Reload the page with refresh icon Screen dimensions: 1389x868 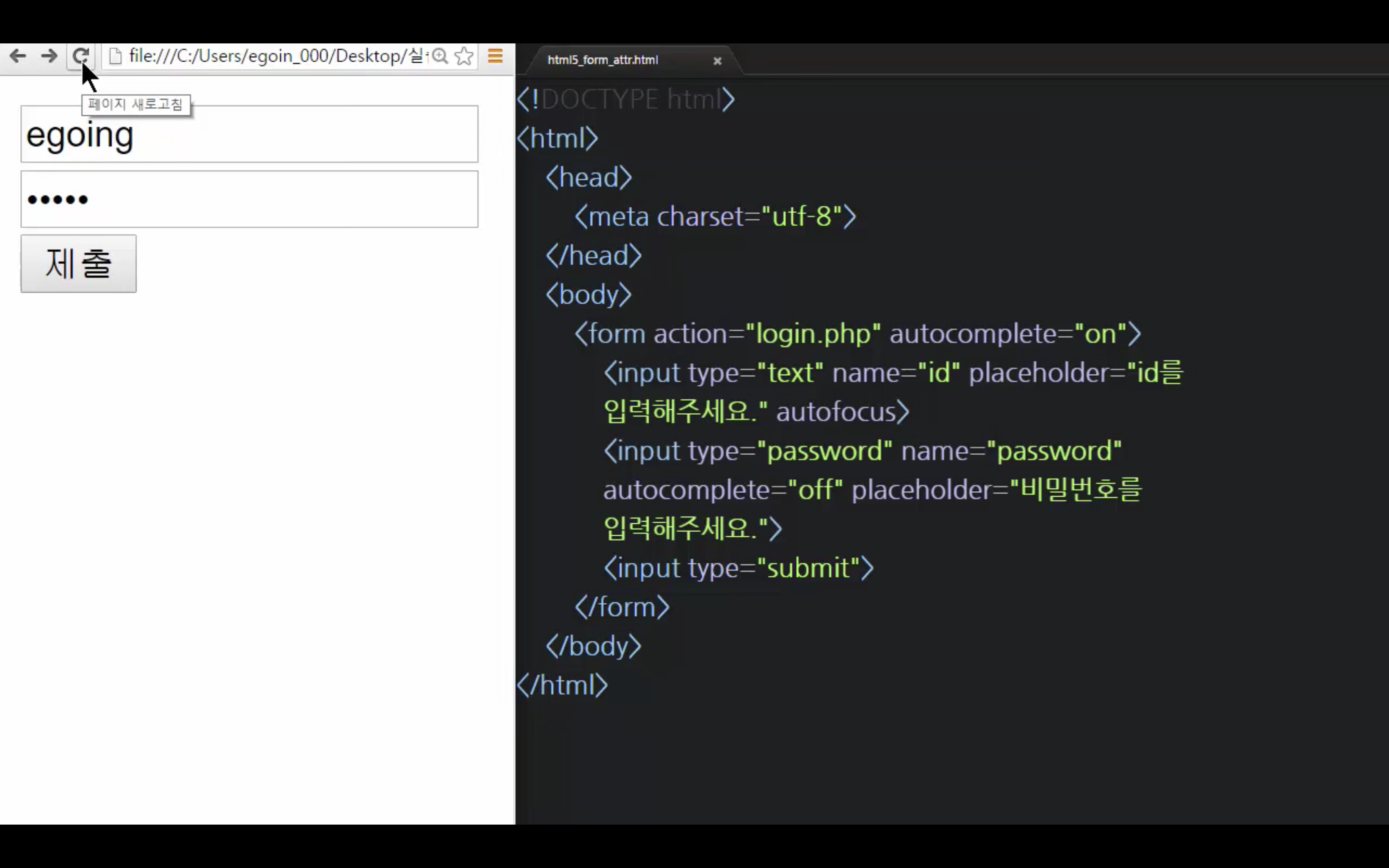[x=81, y=55]
